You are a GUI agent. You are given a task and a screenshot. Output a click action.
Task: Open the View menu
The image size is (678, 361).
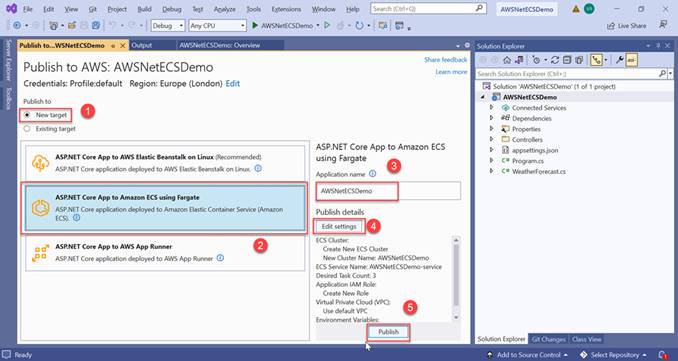pyautogui.click(x=71, y=9)
